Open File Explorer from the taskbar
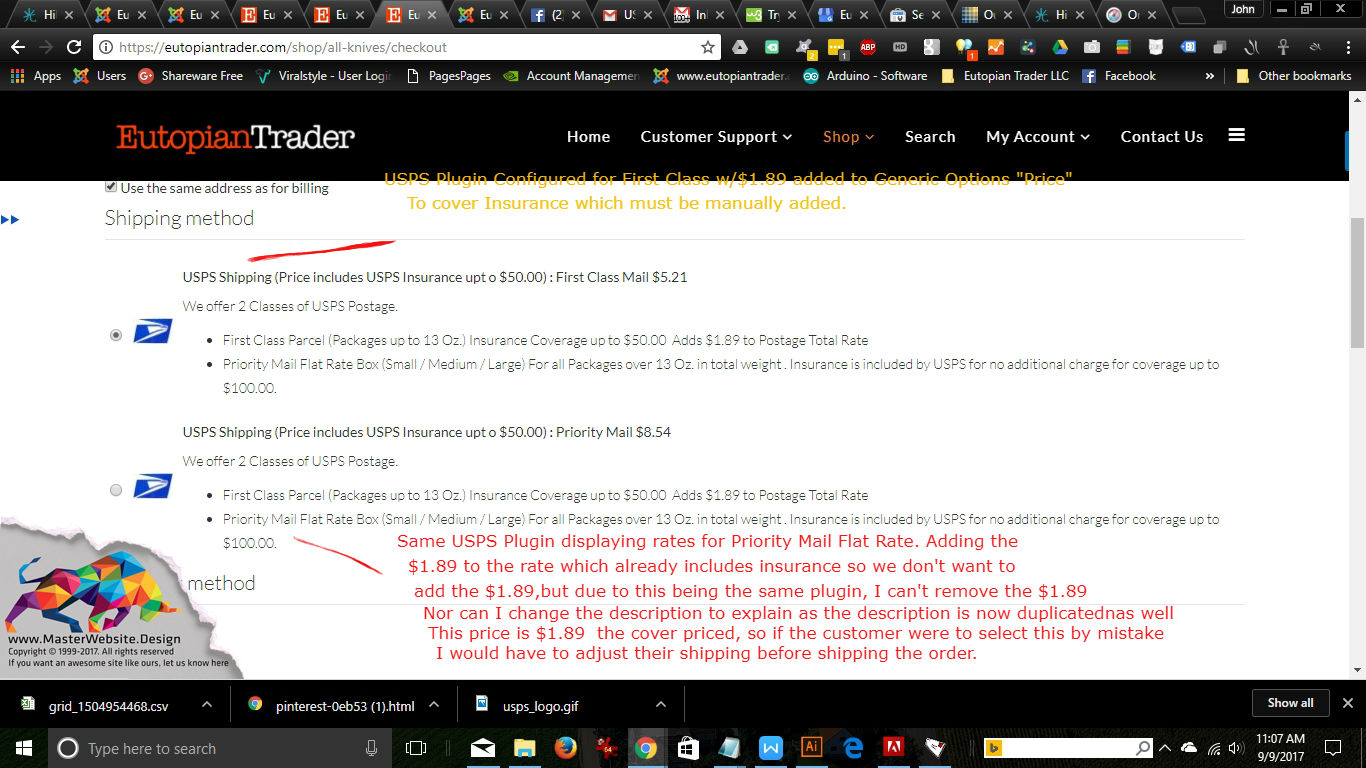The width and height of the screenshot is (1366, 768). (524, 748)
